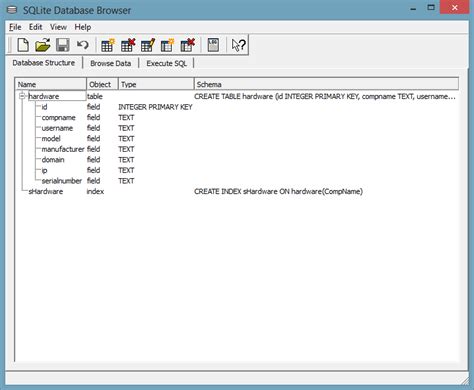This screenshot has width=474, height=390.
Task: Close the SQLite Database Browser window
Action: (455, 8)
